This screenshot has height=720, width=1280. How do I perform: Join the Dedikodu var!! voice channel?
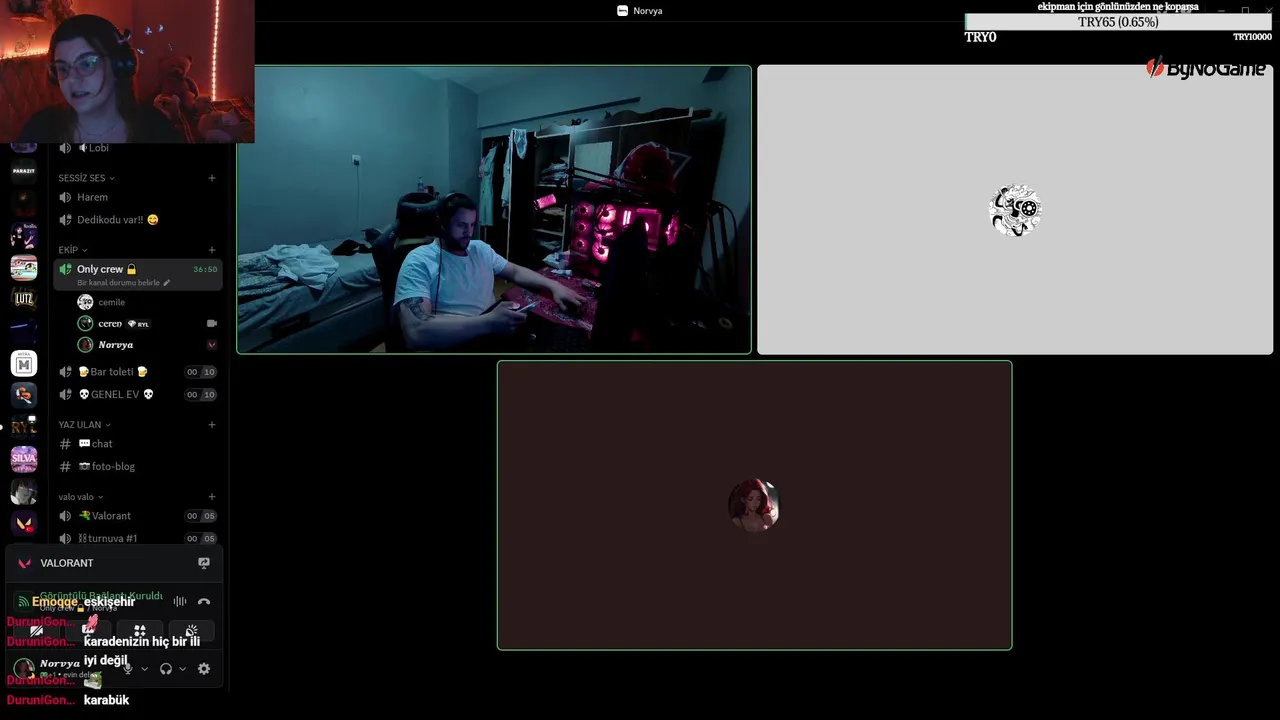[x=138, y=220]
